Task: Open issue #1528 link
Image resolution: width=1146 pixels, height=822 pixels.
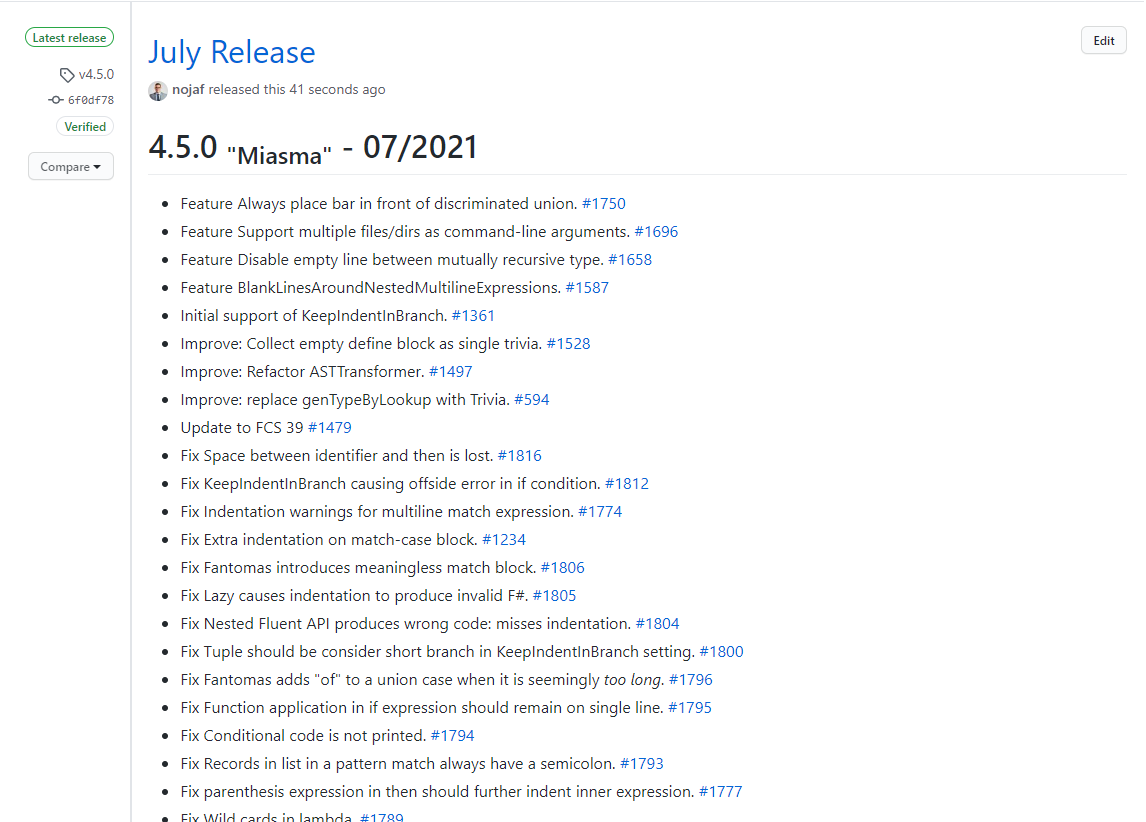Action: click(x=569, y=343)
